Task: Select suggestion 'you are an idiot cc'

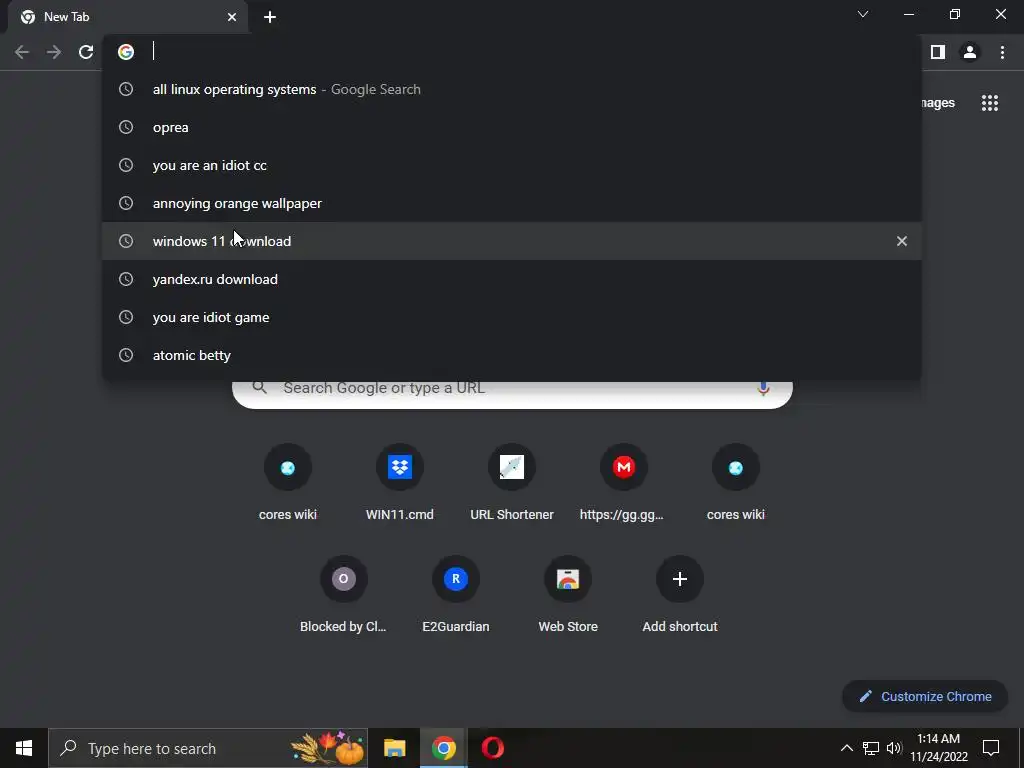Action: (512, 165)
